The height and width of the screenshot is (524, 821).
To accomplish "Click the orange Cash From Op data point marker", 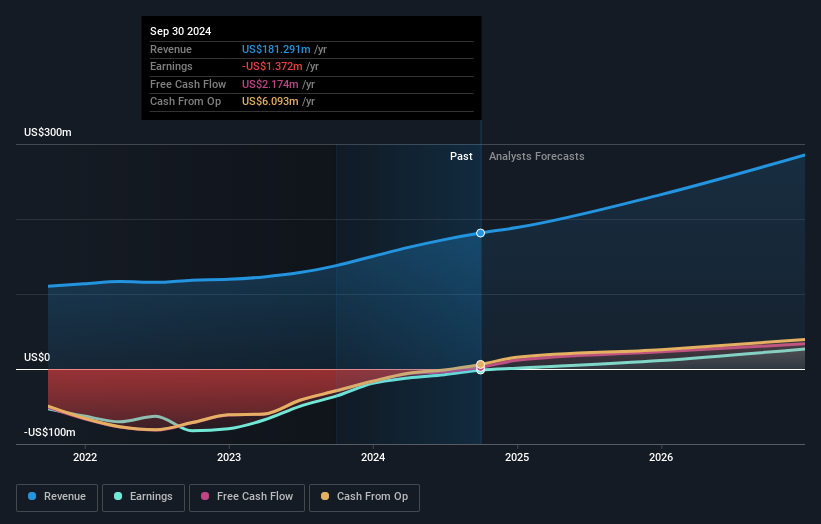I will click(x=480, y=364).
